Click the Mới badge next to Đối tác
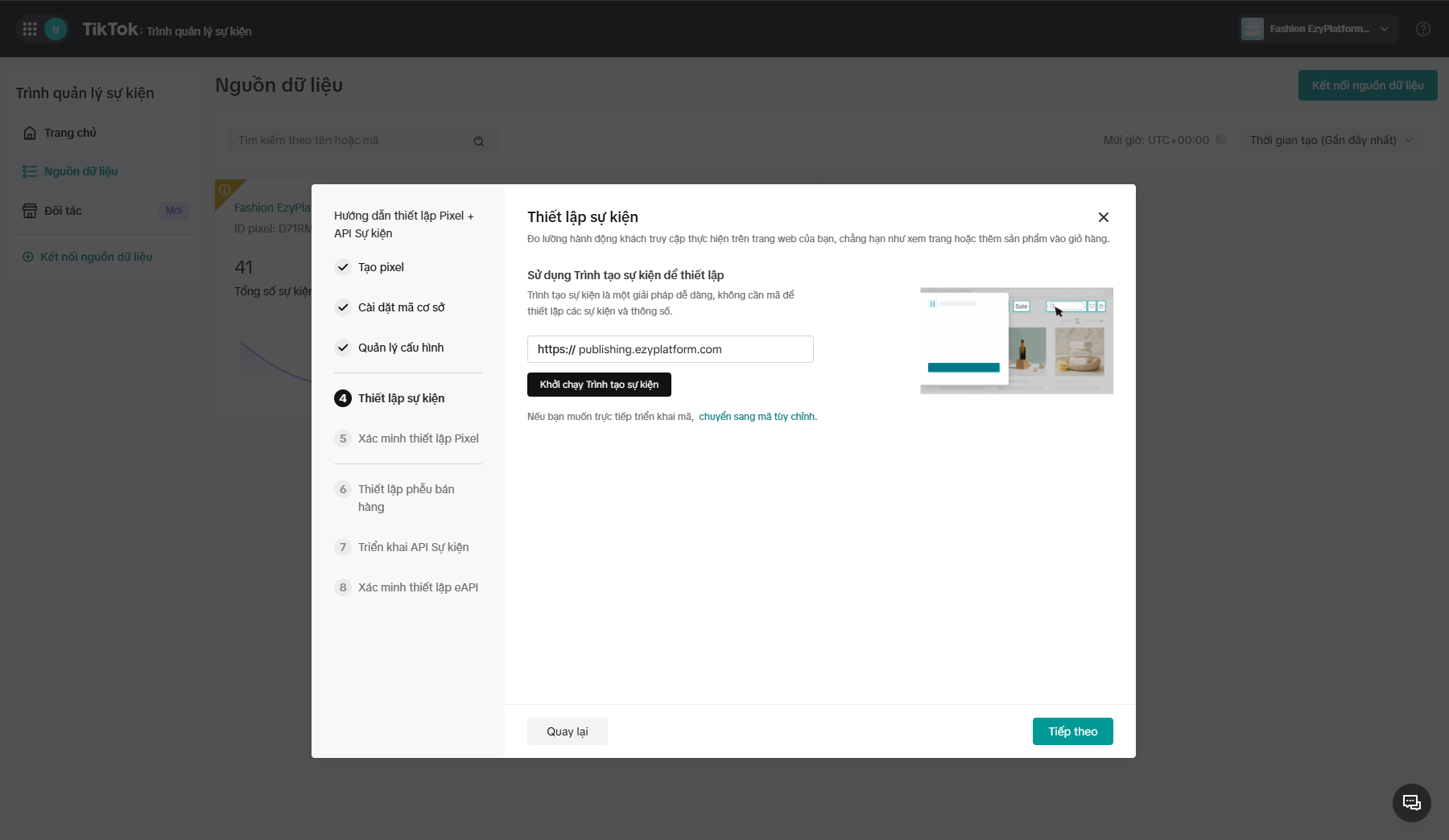 pos(174,211)
